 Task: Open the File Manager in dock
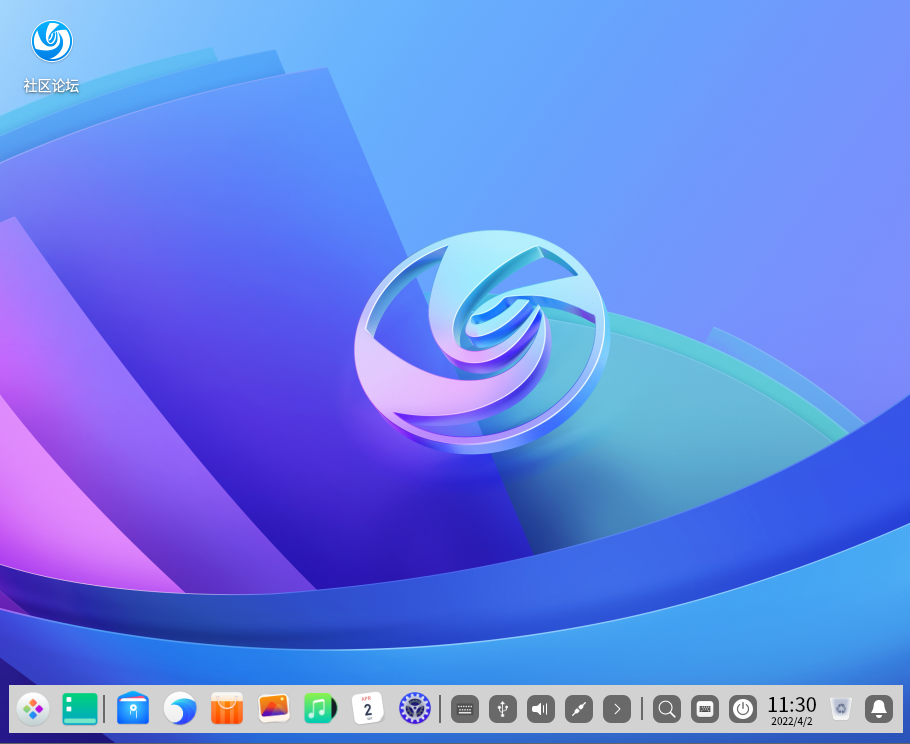point(133,709)
